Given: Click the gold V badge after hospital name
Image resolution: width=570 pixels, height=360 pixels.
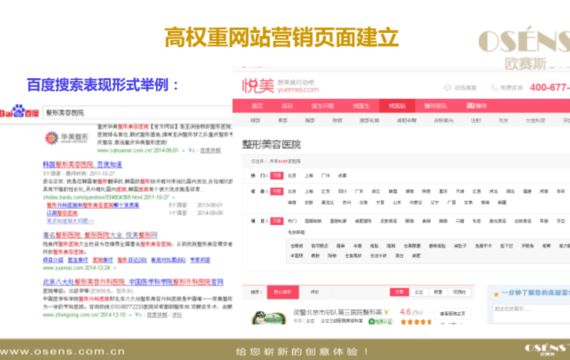Looking at the screenshot, I should pyautogui.click(x=386, y=312).
